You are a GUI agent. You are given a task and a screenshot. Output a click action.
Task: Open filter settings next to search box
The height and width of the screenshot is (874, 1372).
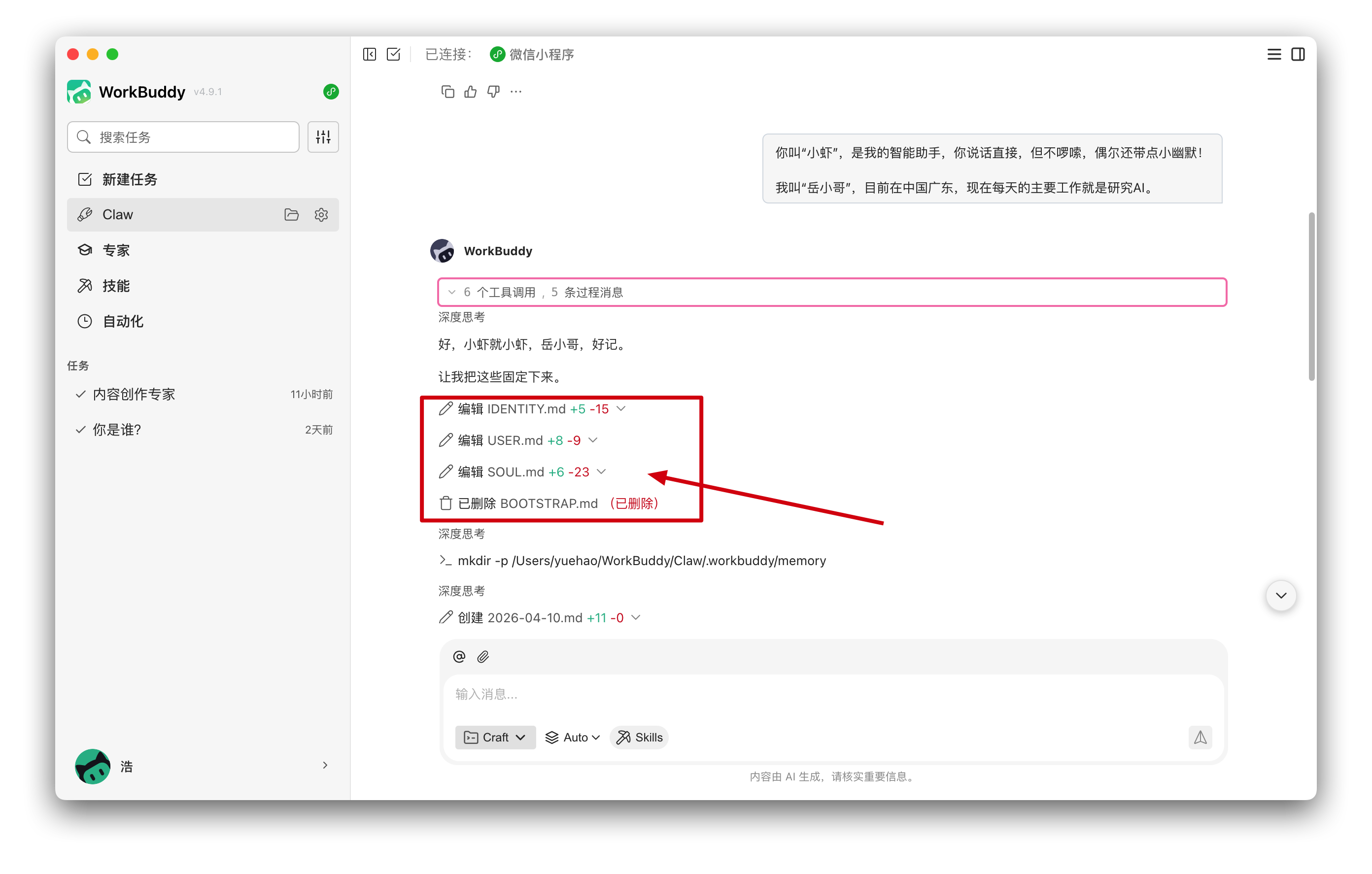coord(323,137)
